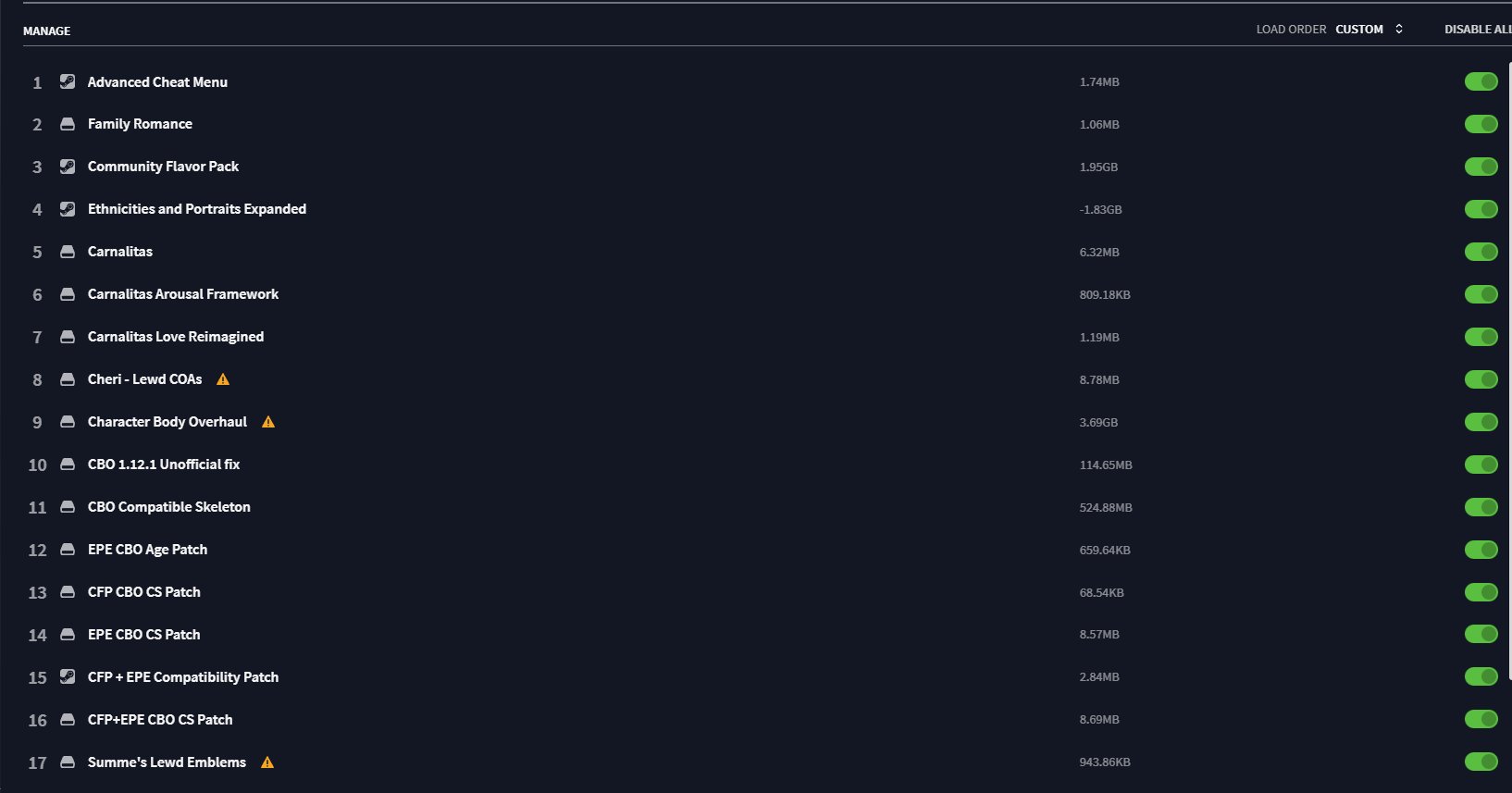Disable CBO 1.12.1 Unofficial fix toggle
The height and width of the screenshot is (793, 1512).
pyautogui.click(x=1481, y=465)
